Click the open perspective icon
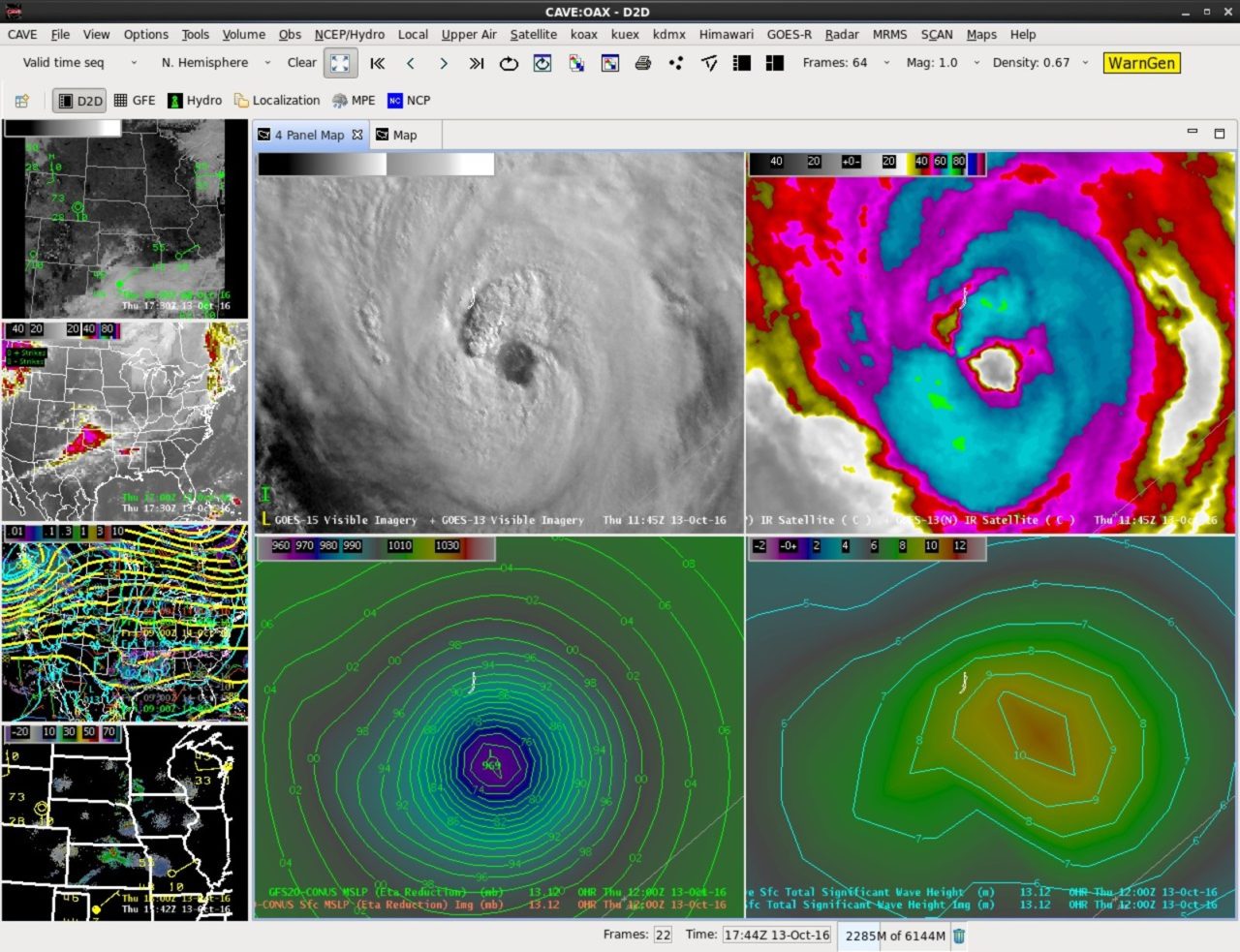Image resolution: width=1240 pixels, height=952 pixels. click(x=21, y=100)
